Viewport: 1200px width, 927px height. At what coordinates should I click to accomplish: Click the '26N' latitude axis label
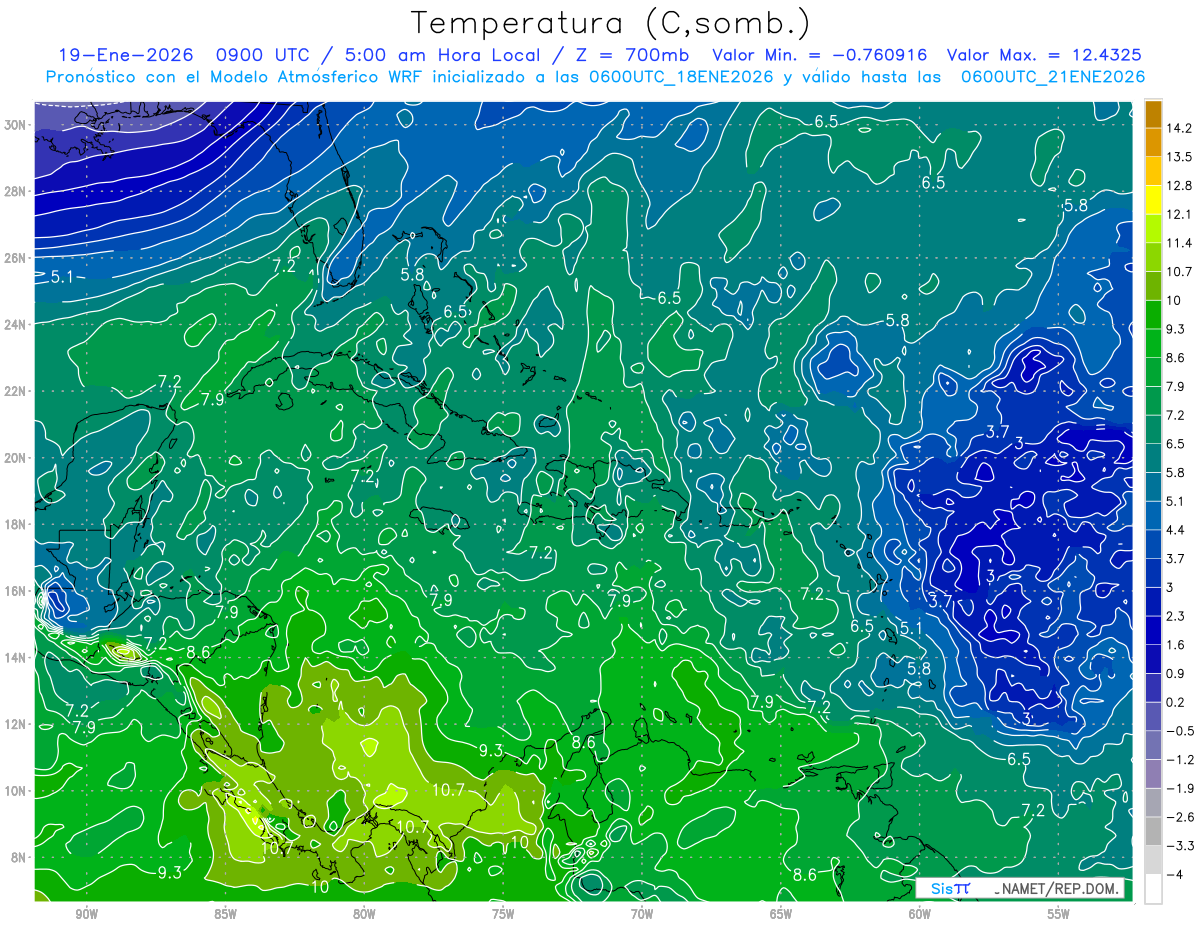15,258
